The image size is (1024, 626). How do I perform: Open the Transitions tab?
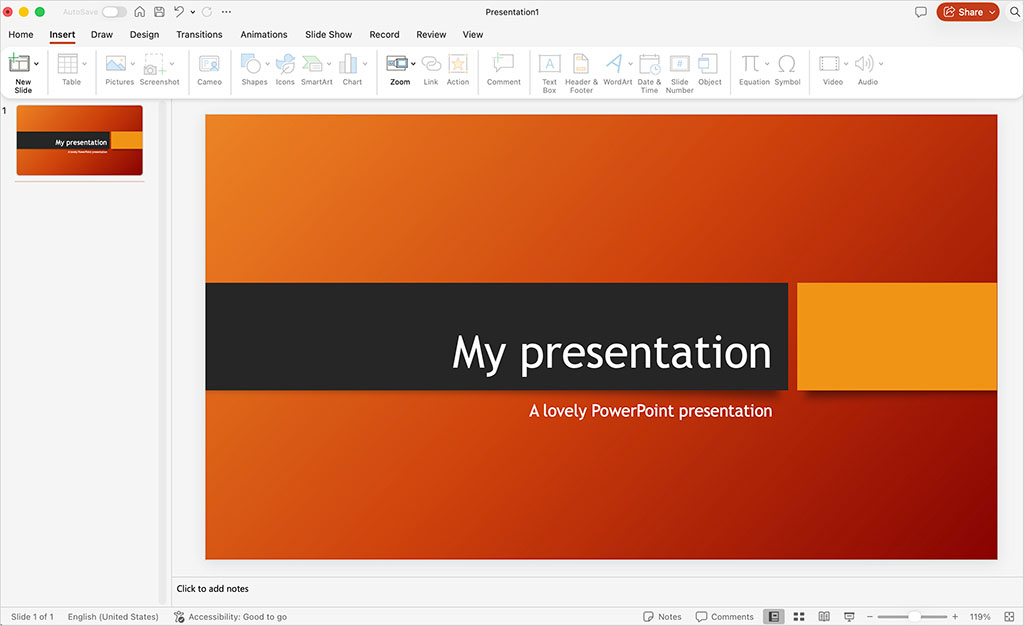[199, 35]
